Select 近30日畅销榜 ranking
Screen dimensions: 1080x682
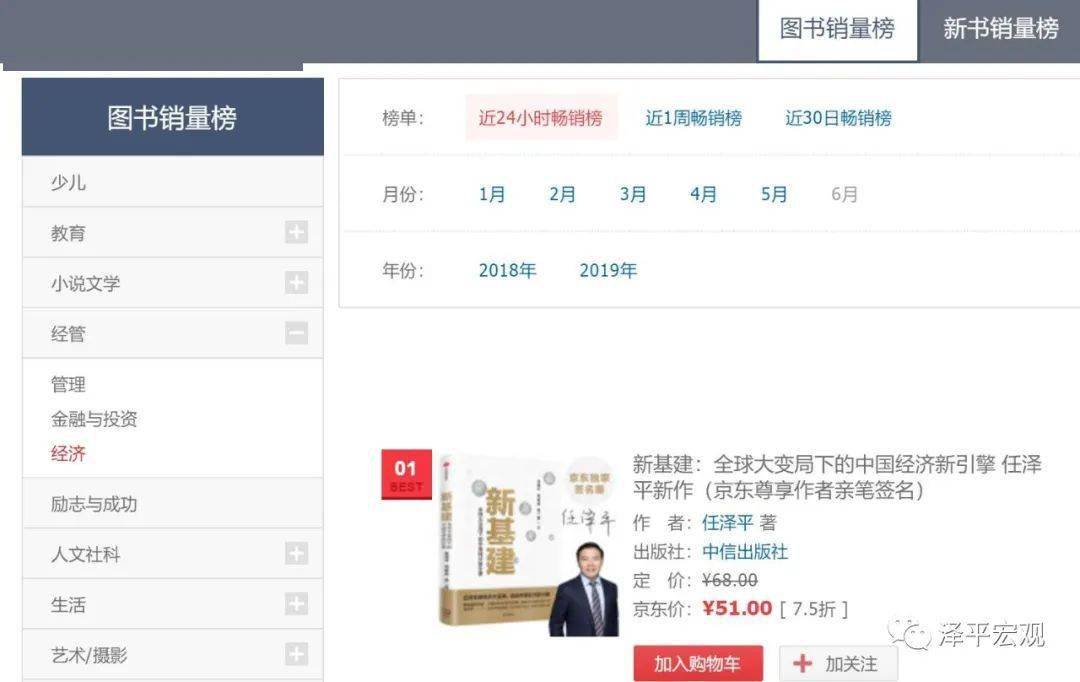tap(838, 118)
